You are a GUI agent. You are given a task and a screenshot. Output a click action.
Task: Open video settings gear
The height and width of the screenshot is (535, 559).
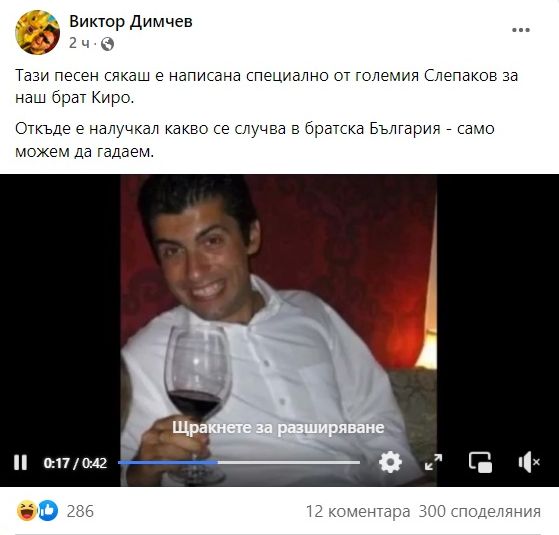[x=390, y=462]
